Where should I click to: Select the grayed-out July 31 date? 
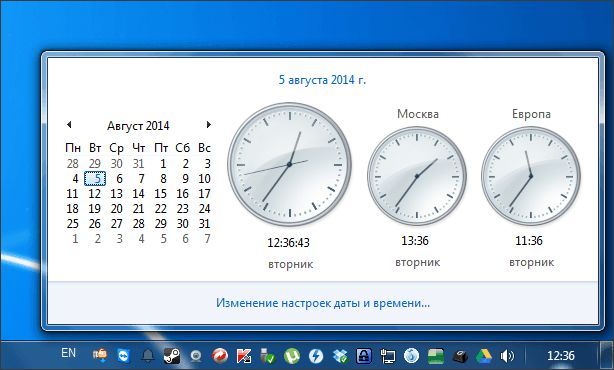click(x=138, y=164)
